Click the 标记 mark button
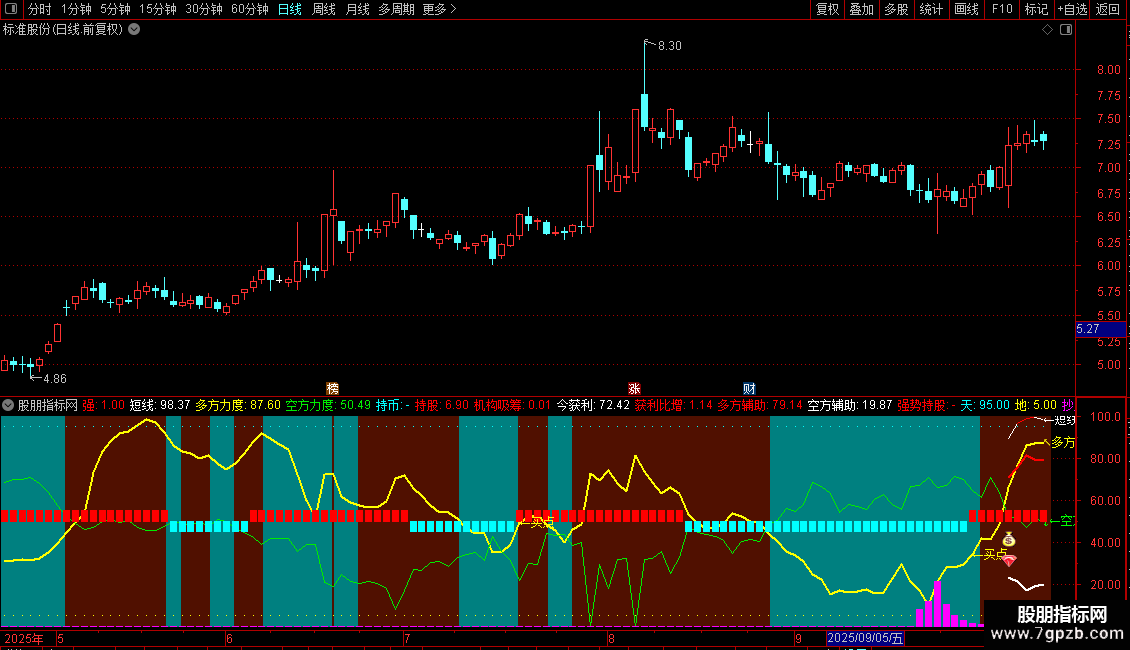The image size is (1130, 650). (1036, 9)
